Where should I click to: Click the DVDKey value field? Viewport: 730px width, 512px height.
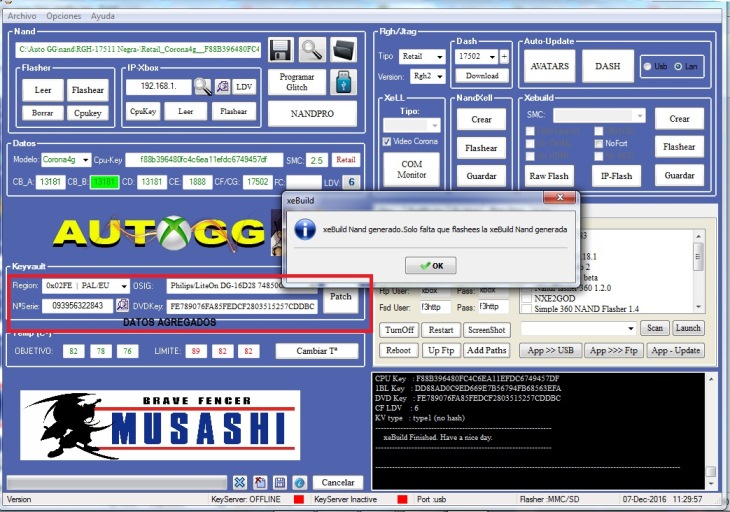pyautogui.click(x=242, y=306)
